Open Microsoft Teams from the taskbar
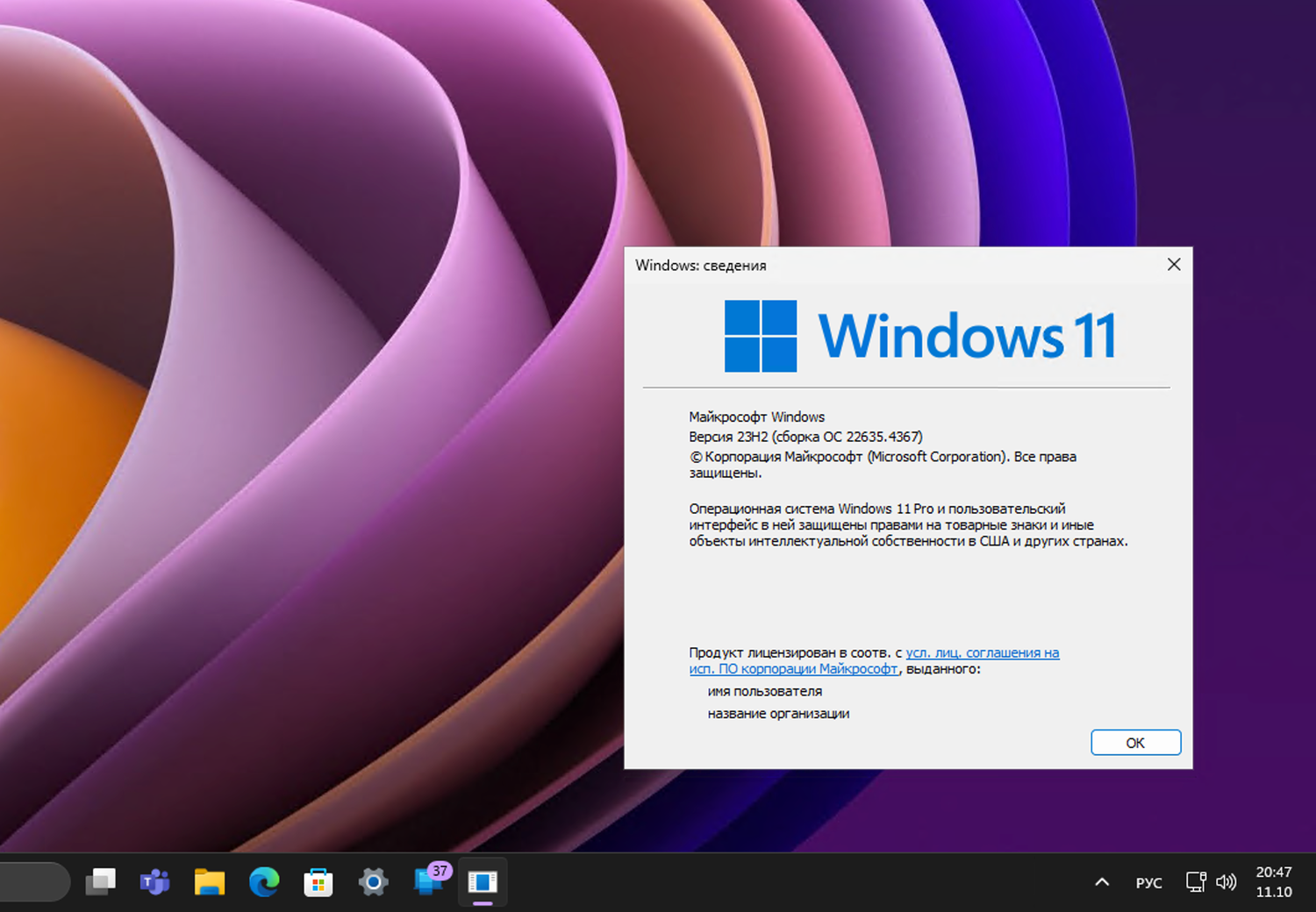This screenshot has height=912, width=1316. (x=154, y=882)
